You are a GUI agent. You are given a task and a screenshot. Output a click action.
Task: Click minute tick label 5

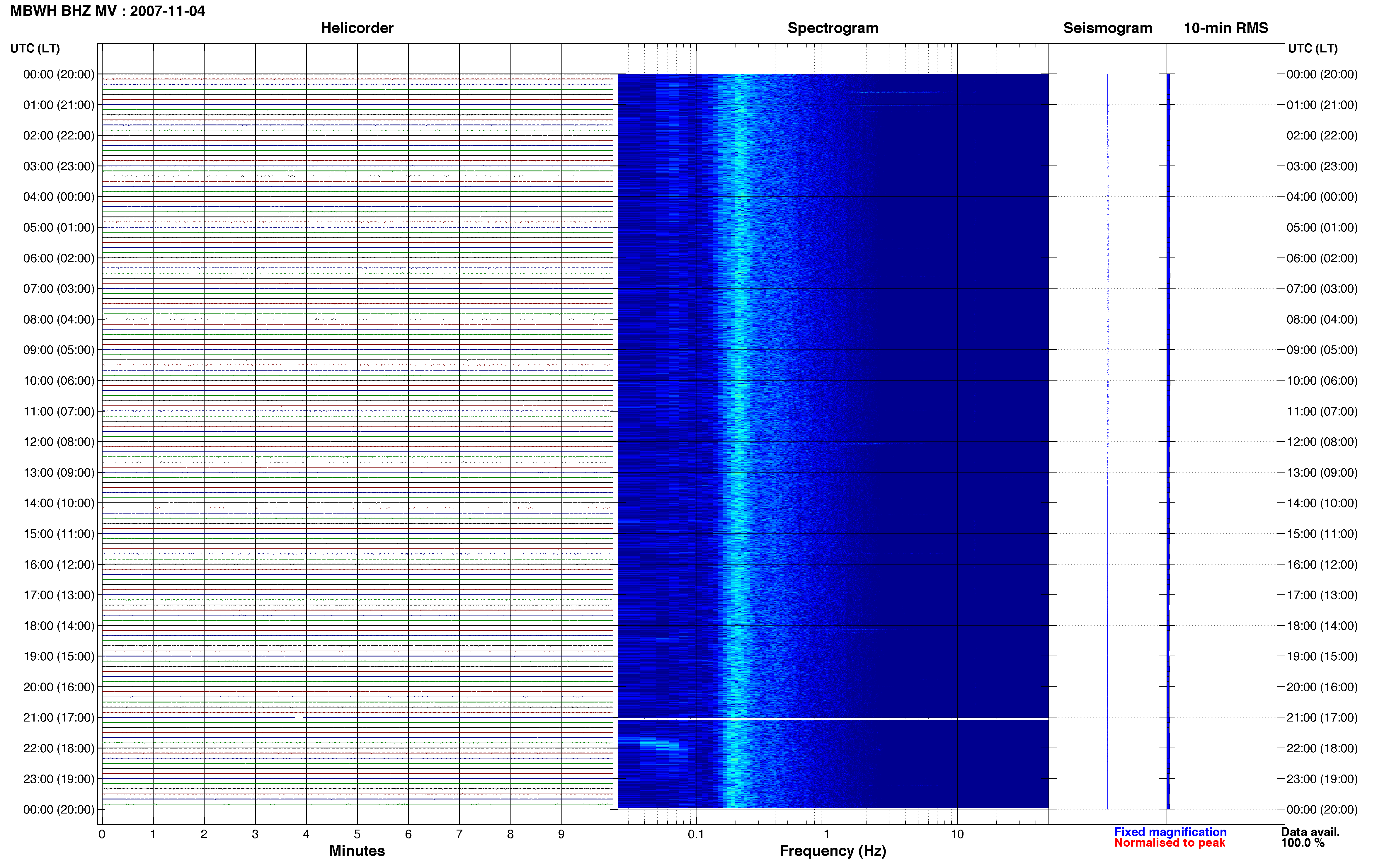[357, 834]
